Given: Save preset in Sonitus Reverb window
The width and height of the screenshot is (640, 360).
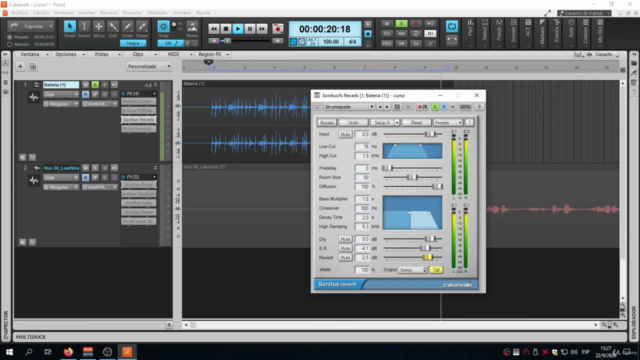Looking at the screenshot, I should point(397,107).
